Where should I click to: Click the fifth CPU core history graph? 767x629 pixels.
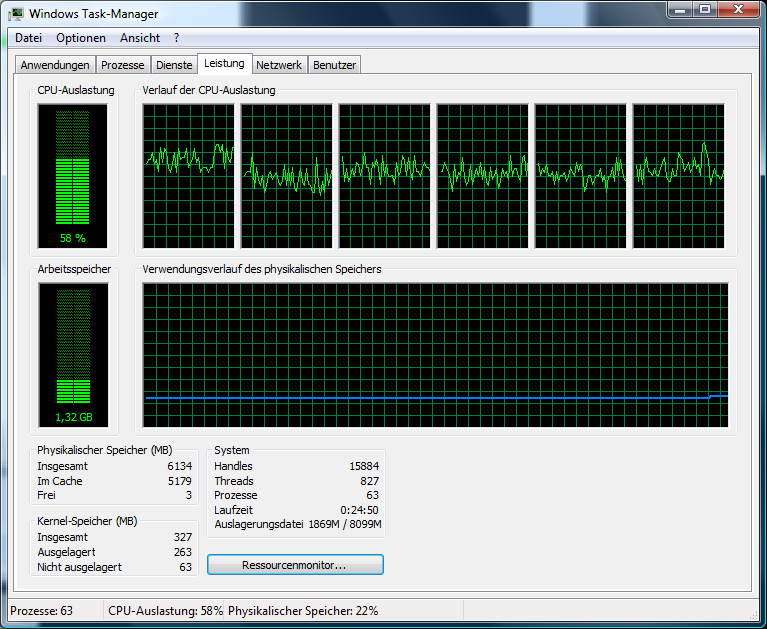[581, 176]
